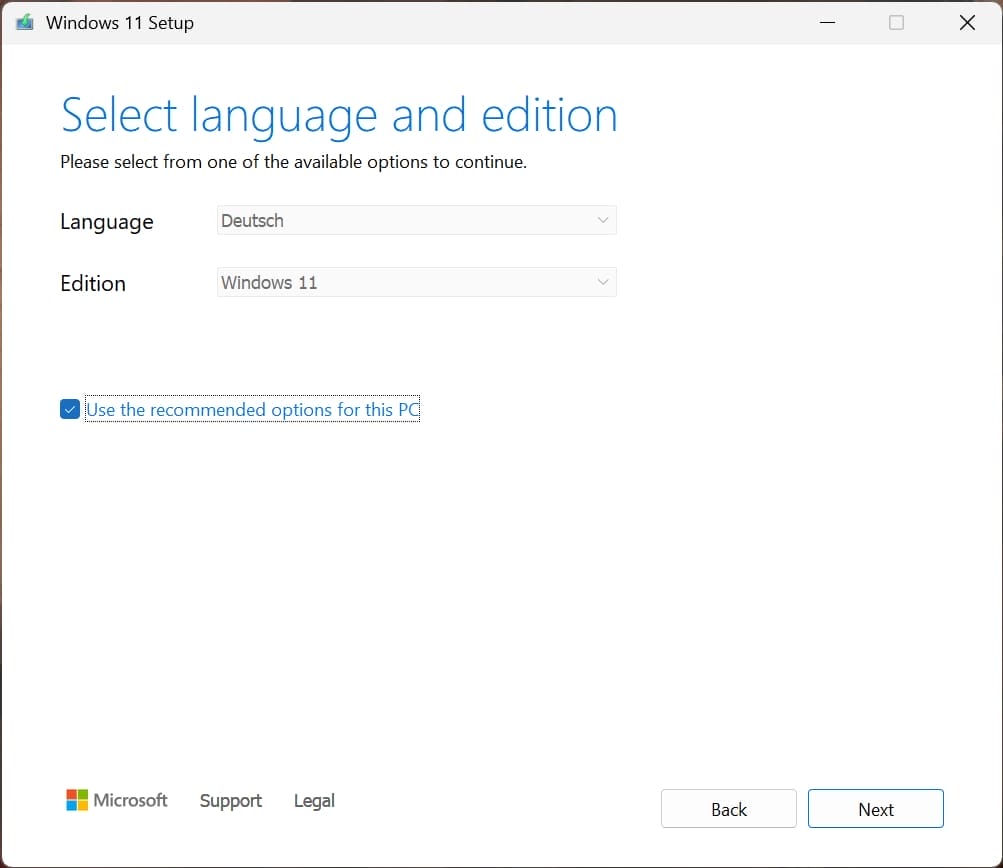Image resolution: width=1003 pixels, height=868 pixels.
Task: Close the Windows 11 Setup window
Action: tap(966, 22)
